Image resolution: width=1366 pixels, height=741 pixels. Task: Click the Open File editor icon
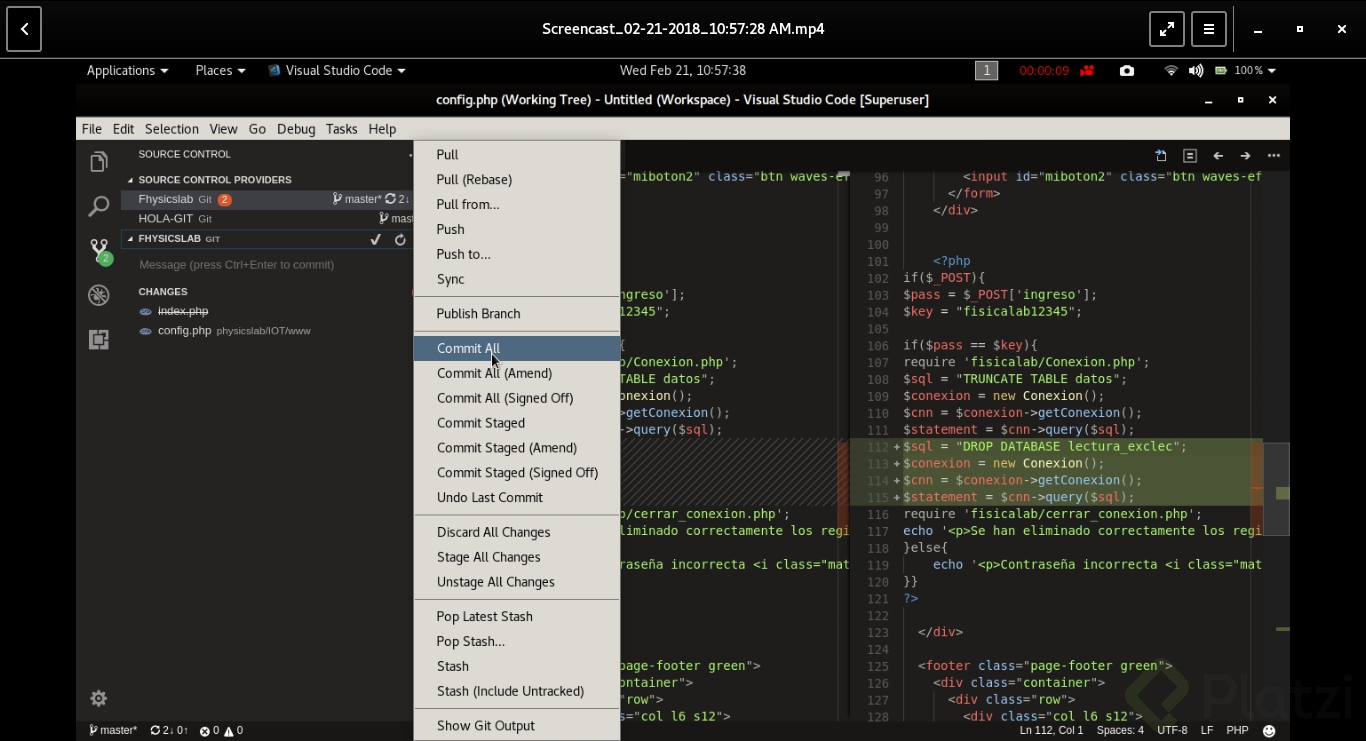1161,155
